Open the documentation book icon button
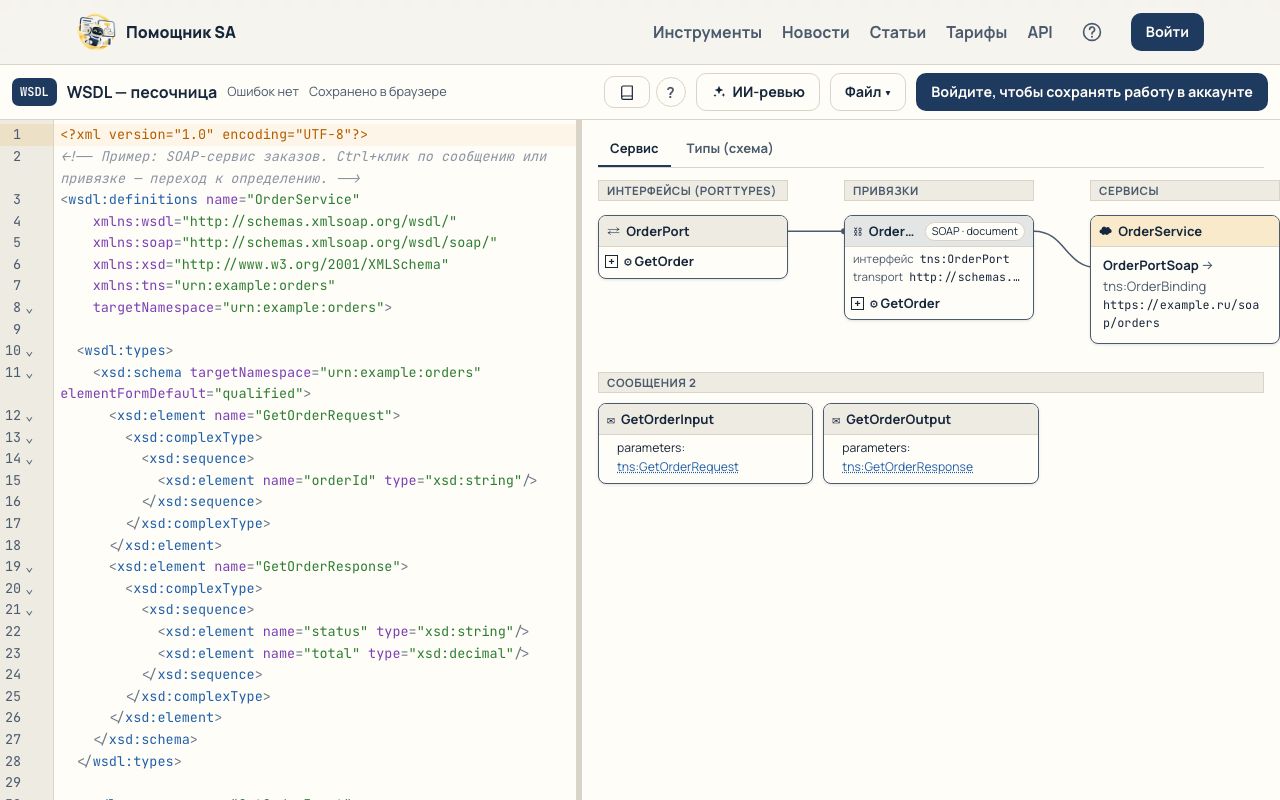The image size is (1280, 800). [x=627, y=92]
